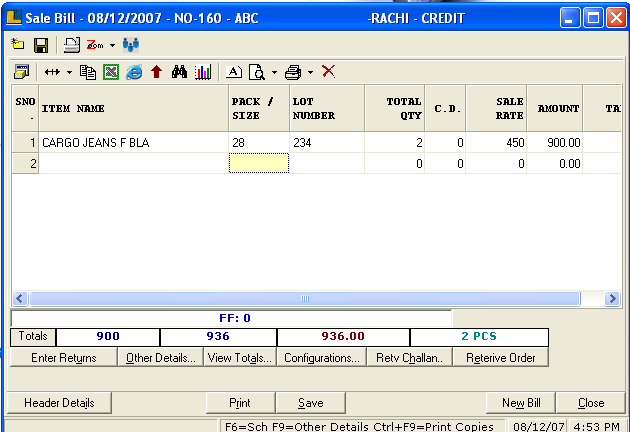630x432 pixels.
Task: Click the Internet Explorer icon
Action: pyautogui.click(x=134, y=73)
